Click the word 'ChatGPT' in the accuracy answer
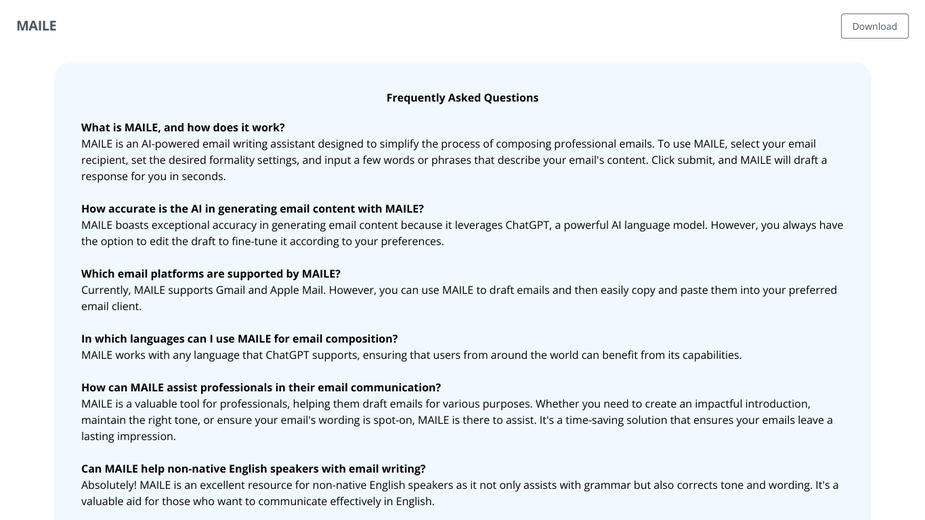 point(527,225)
